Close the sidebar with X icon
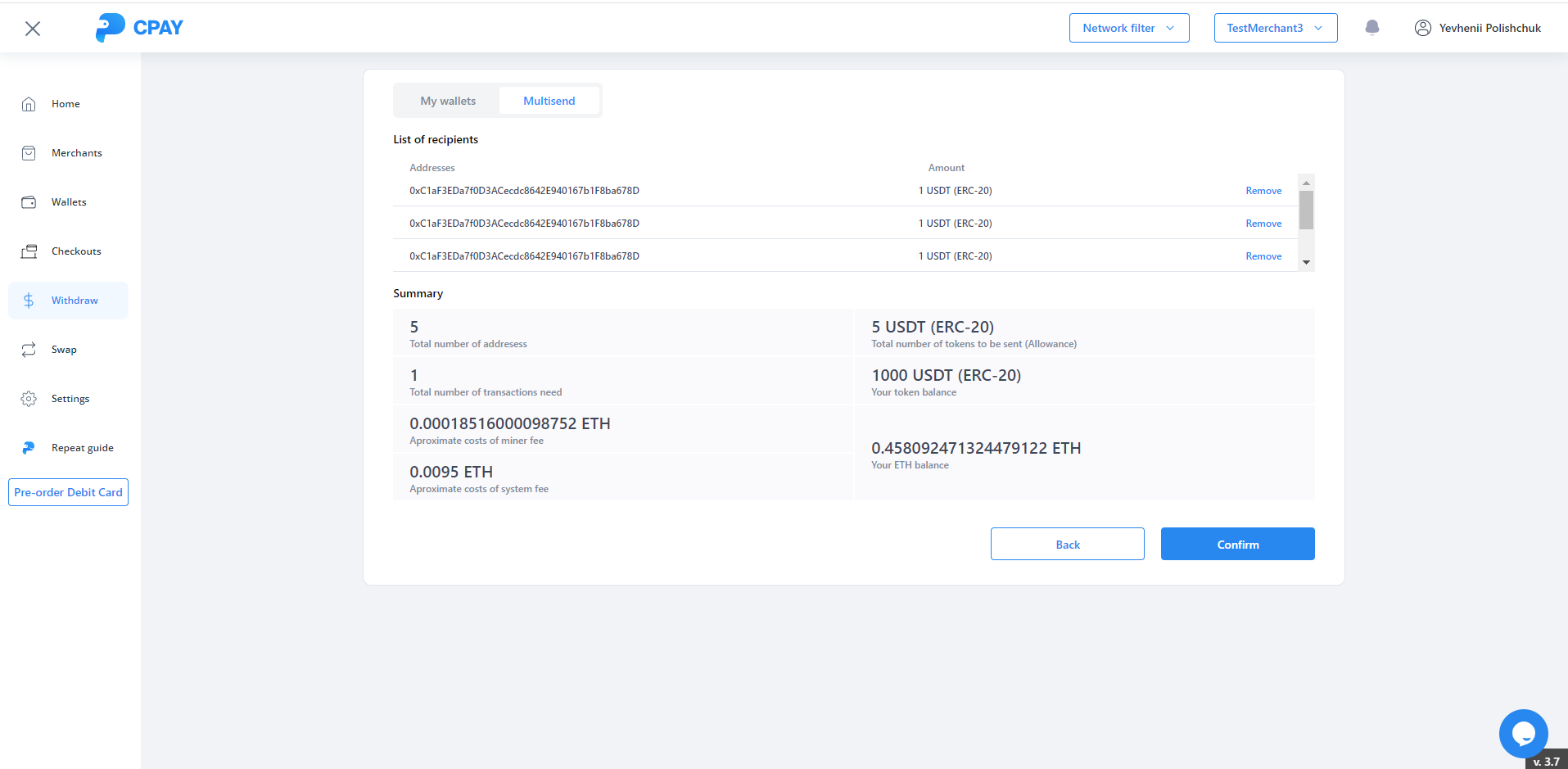This screenshot has height=769, width=1568. pyautogui.click(x=33, y=29)
